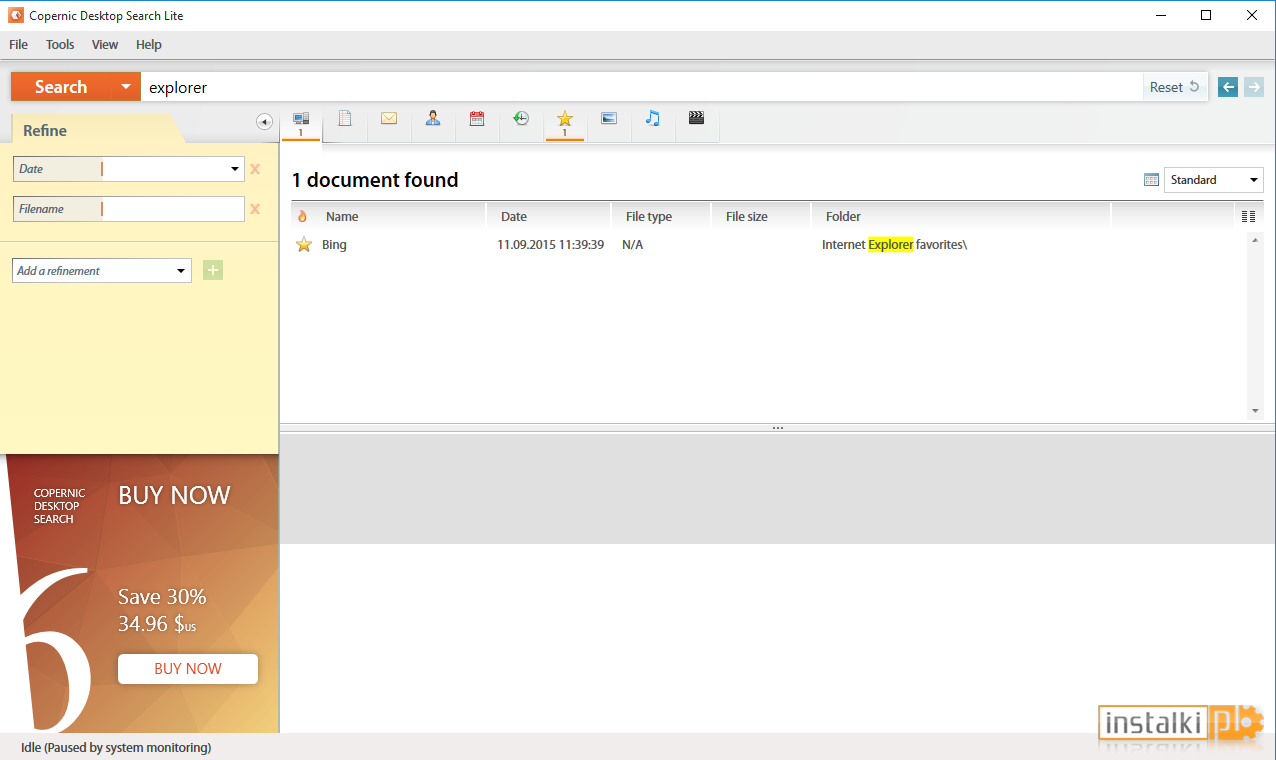Click the N/A file type cell

coord(633,244)
